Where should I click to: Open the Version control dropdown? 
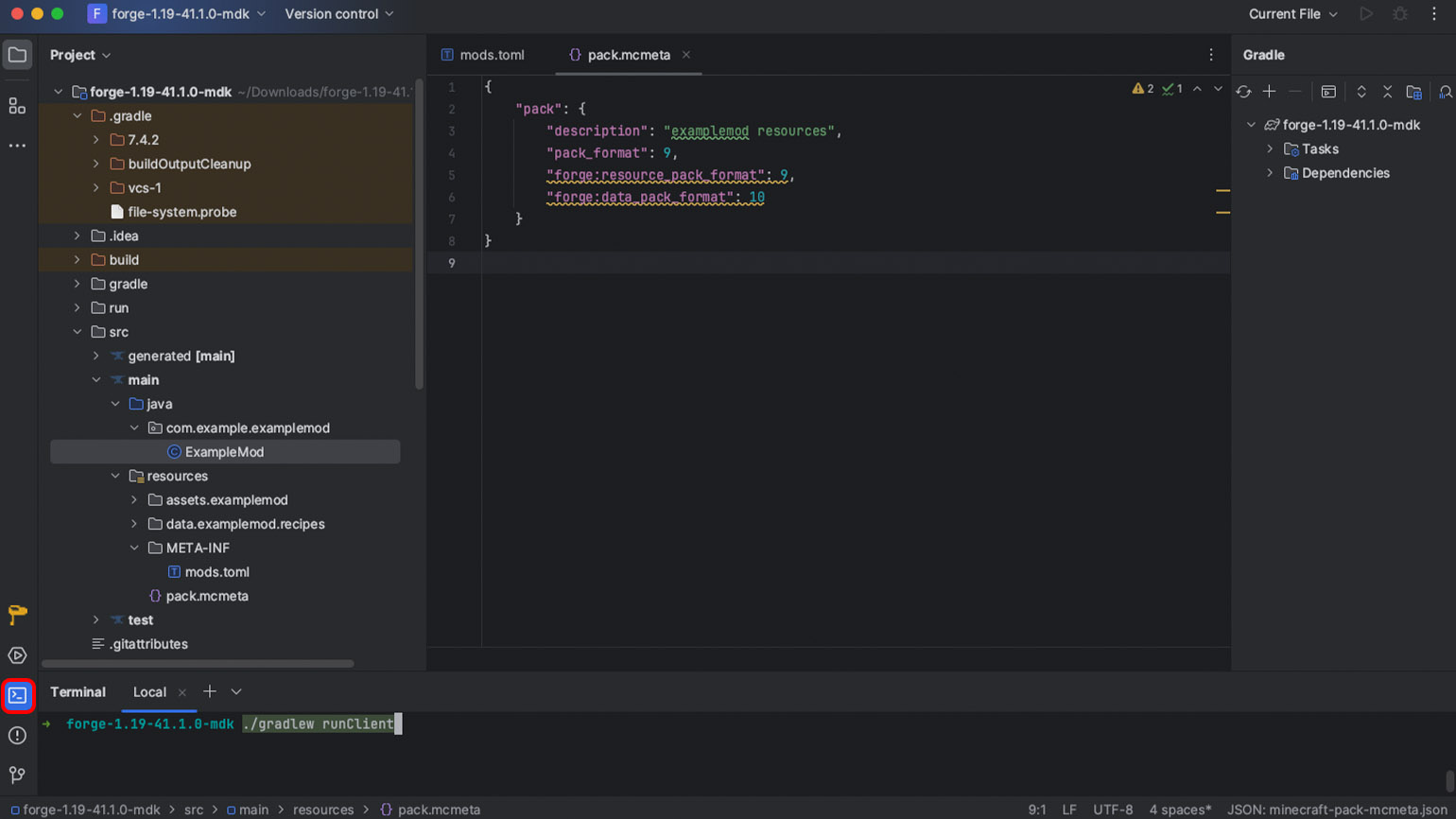click(338, 14)
